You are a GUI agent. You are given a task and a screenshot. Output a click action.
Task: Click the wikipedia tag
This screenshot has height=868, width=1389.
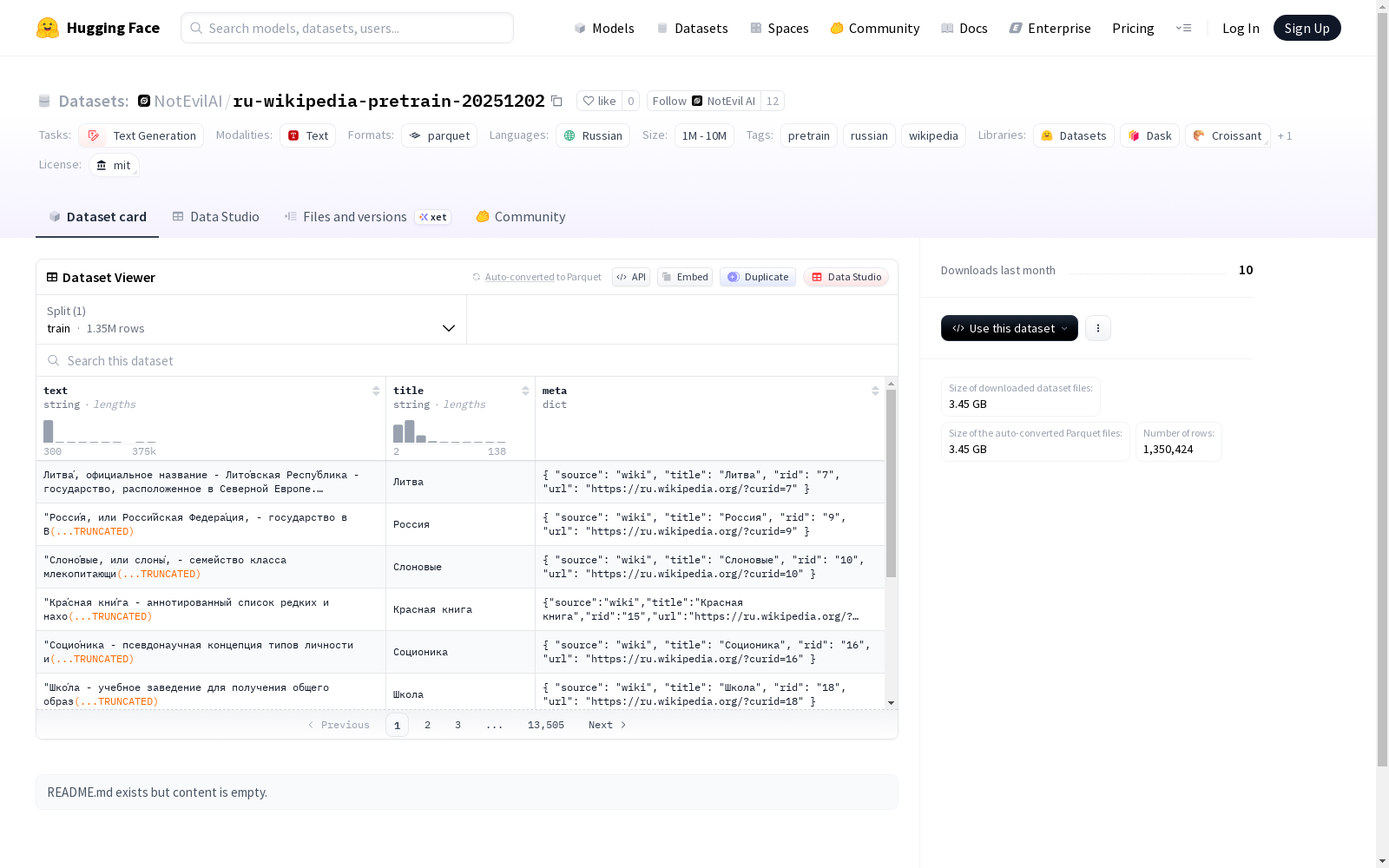[x=933, y=135]
